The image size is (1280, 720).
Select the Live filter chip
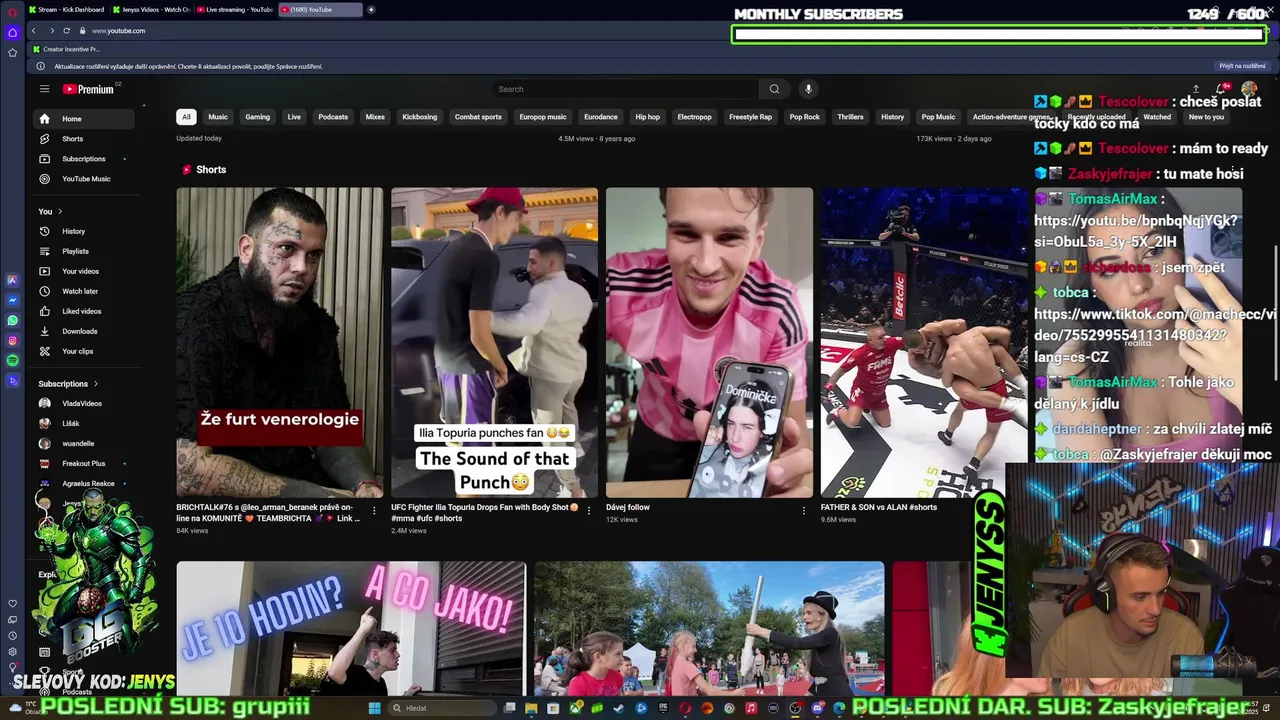pos(294,117)
